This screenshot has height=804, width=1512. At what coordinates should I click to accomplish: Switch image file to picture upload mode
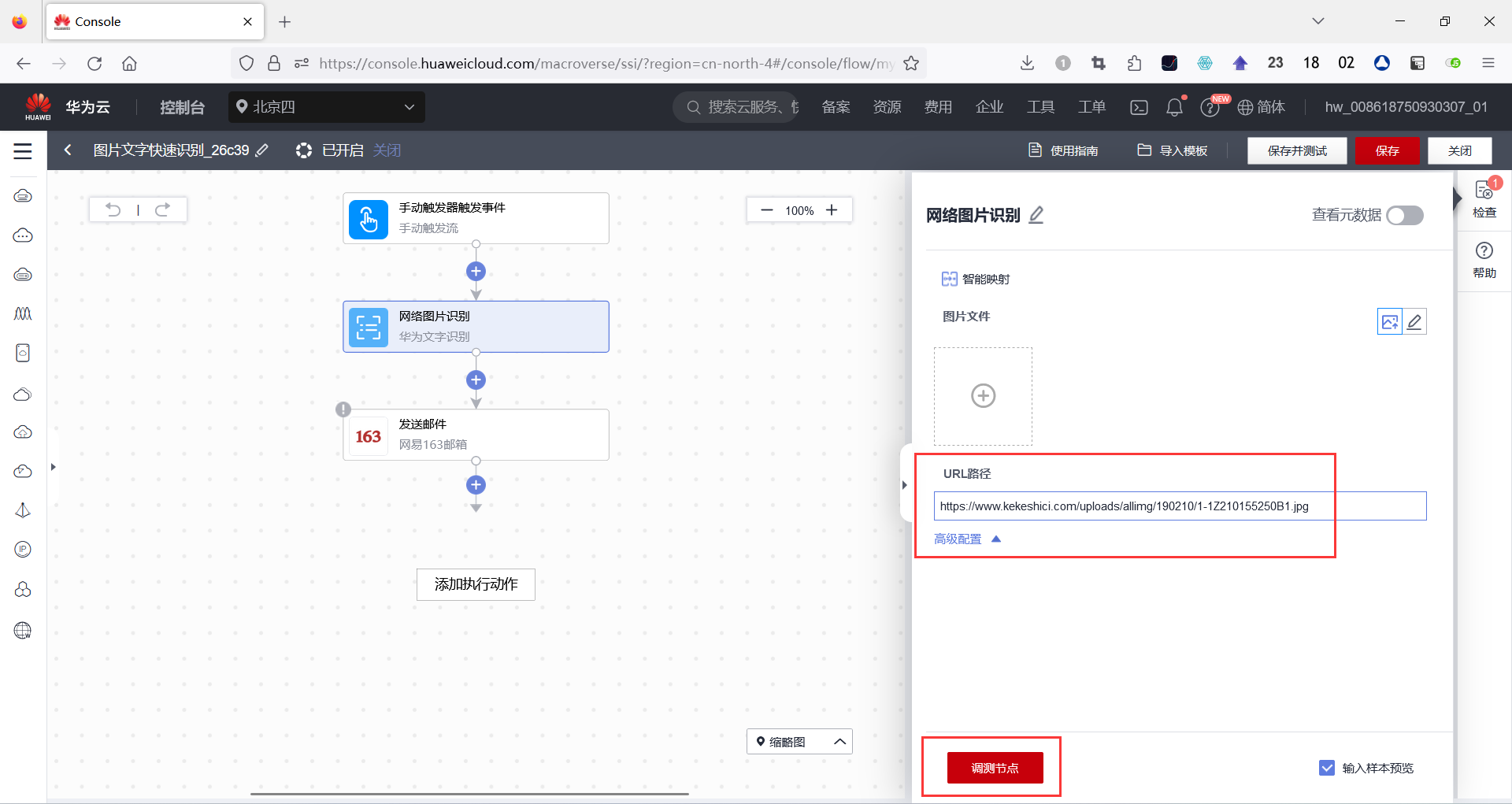1390,321
